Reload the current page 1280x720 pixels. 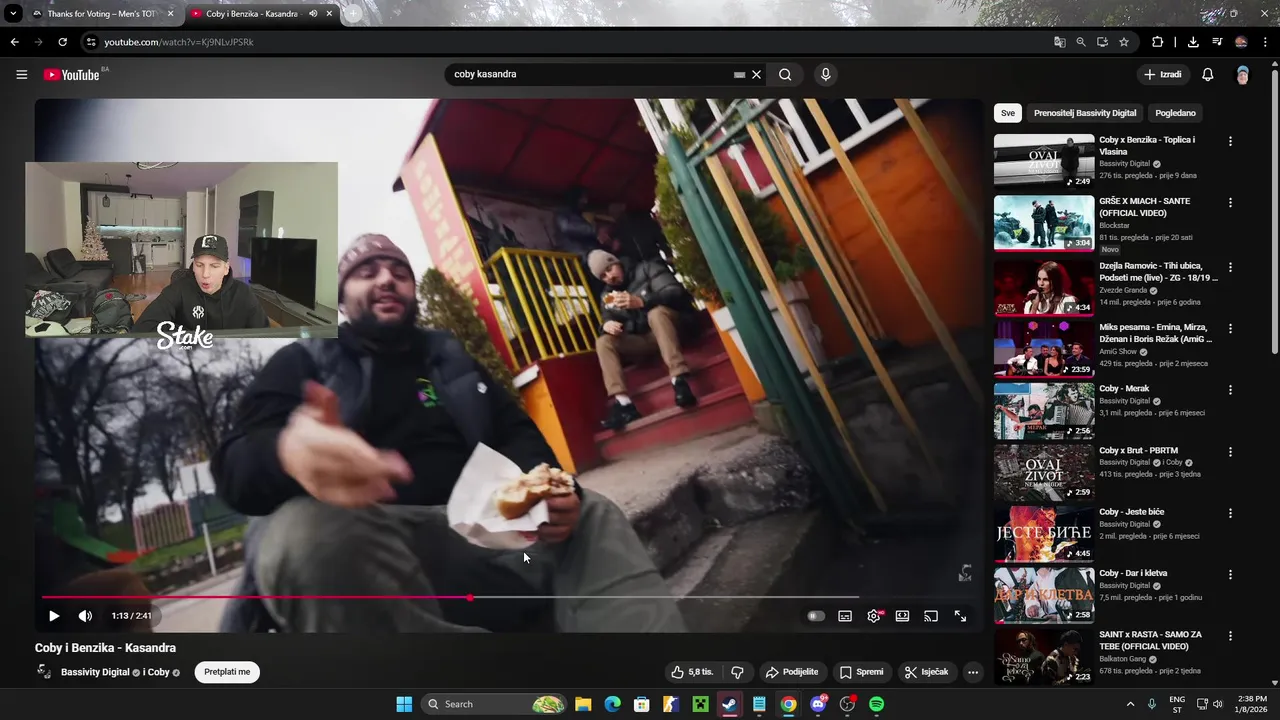62,42
